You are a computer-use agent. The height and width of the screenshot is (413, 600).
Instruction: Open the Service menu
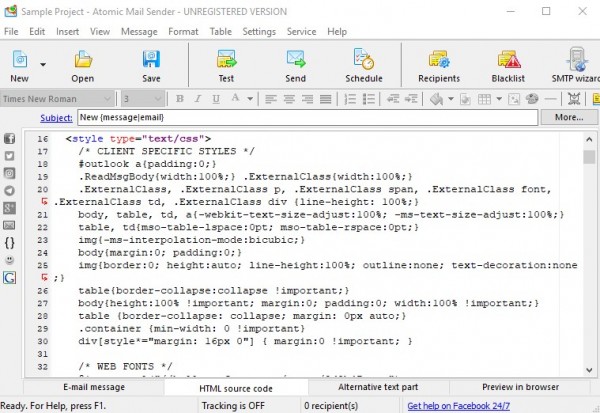tap(302, 32)
